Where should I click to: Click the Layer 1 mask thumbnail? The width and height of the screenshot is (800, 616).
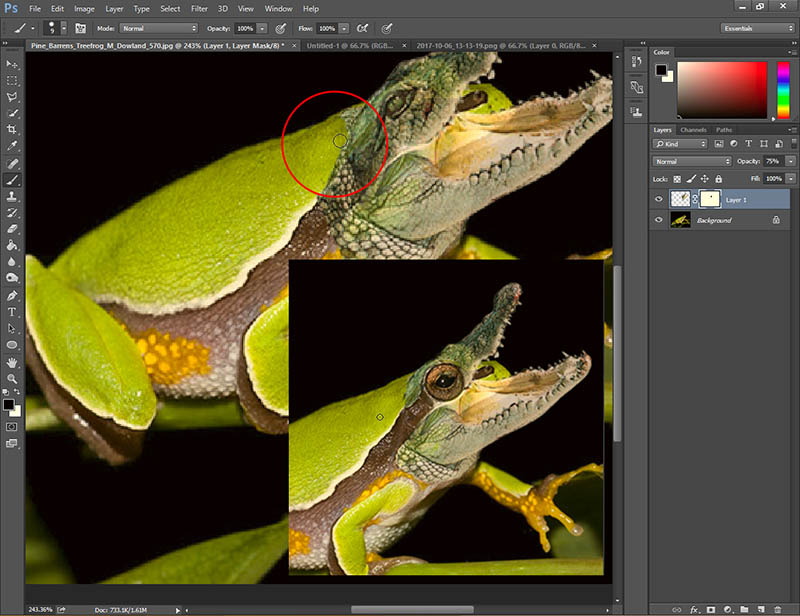(709, 199)
